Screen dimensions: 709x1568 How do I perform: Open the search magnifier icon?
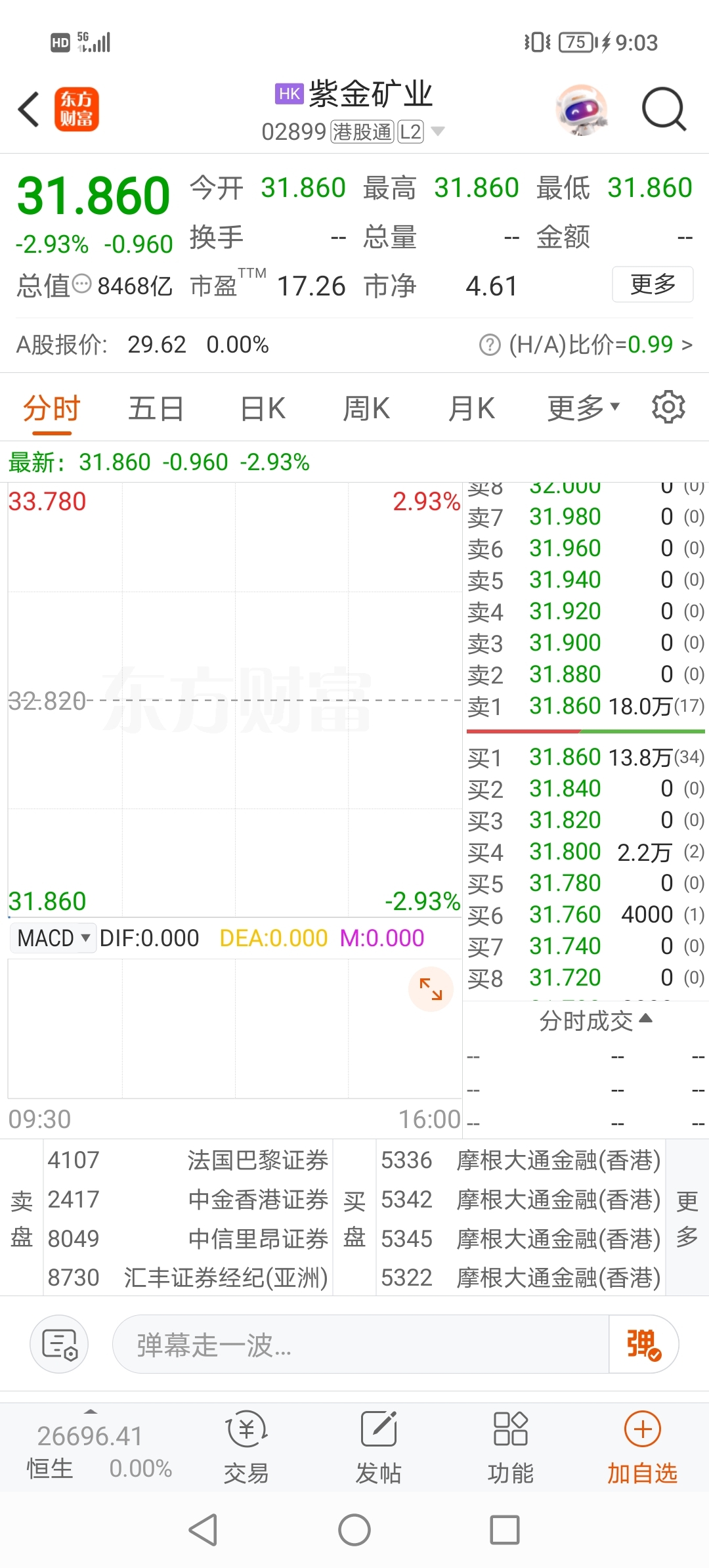[664, 109]
